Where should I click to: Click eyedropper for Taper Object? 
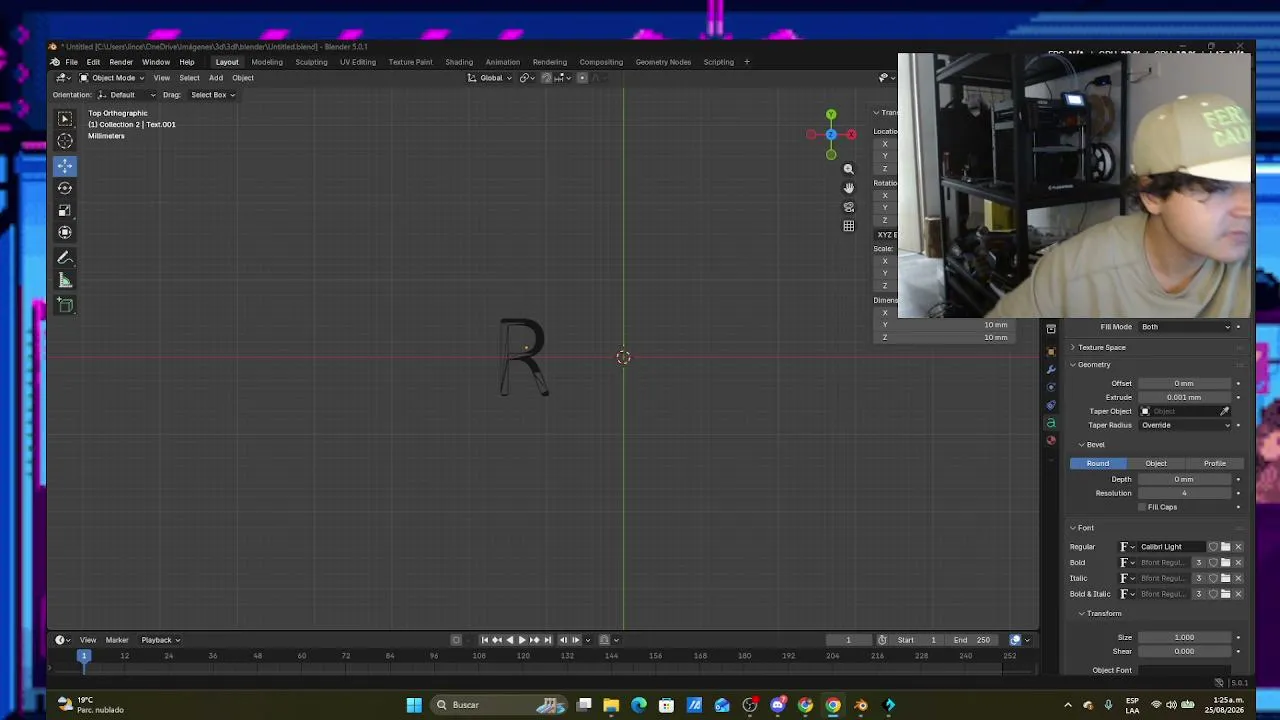1224,411
